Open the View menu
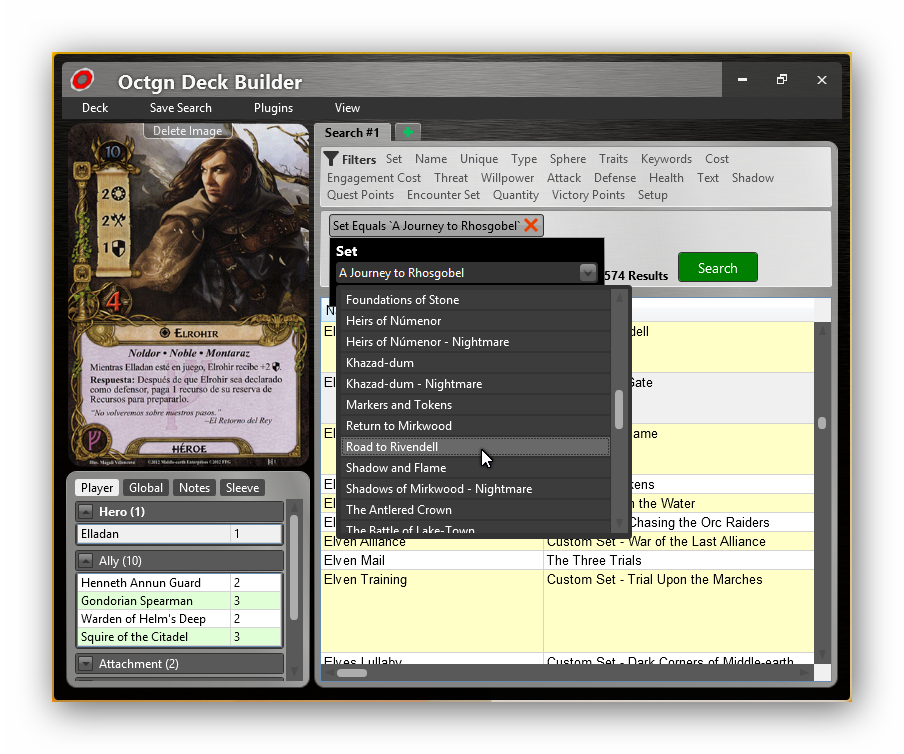Image resolution: width=904 pixels, height=754 pixels. tap(347, 108)
